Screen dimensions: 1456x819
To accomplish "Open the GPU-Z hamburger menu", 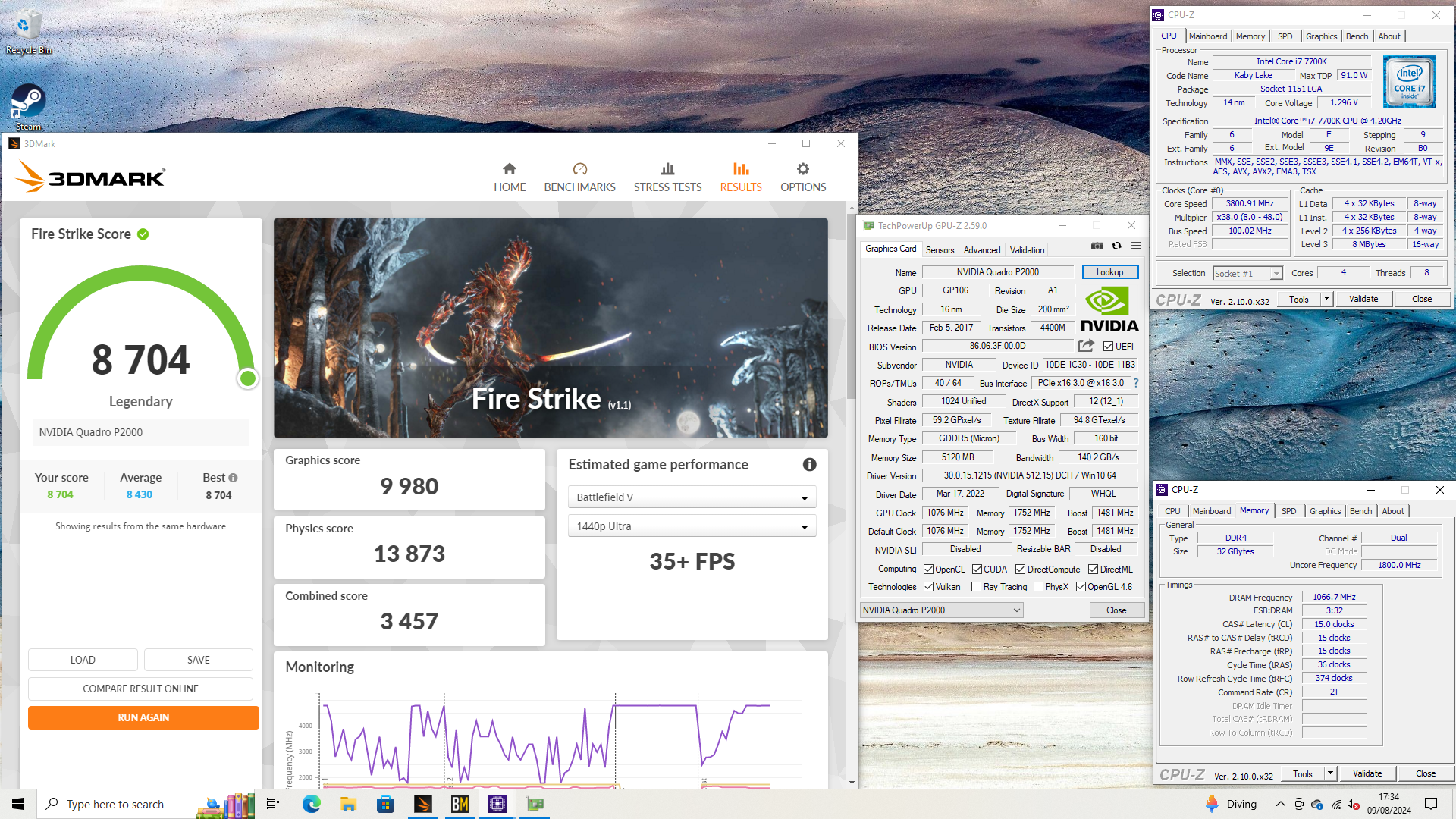I will [x=1136, y=246].
